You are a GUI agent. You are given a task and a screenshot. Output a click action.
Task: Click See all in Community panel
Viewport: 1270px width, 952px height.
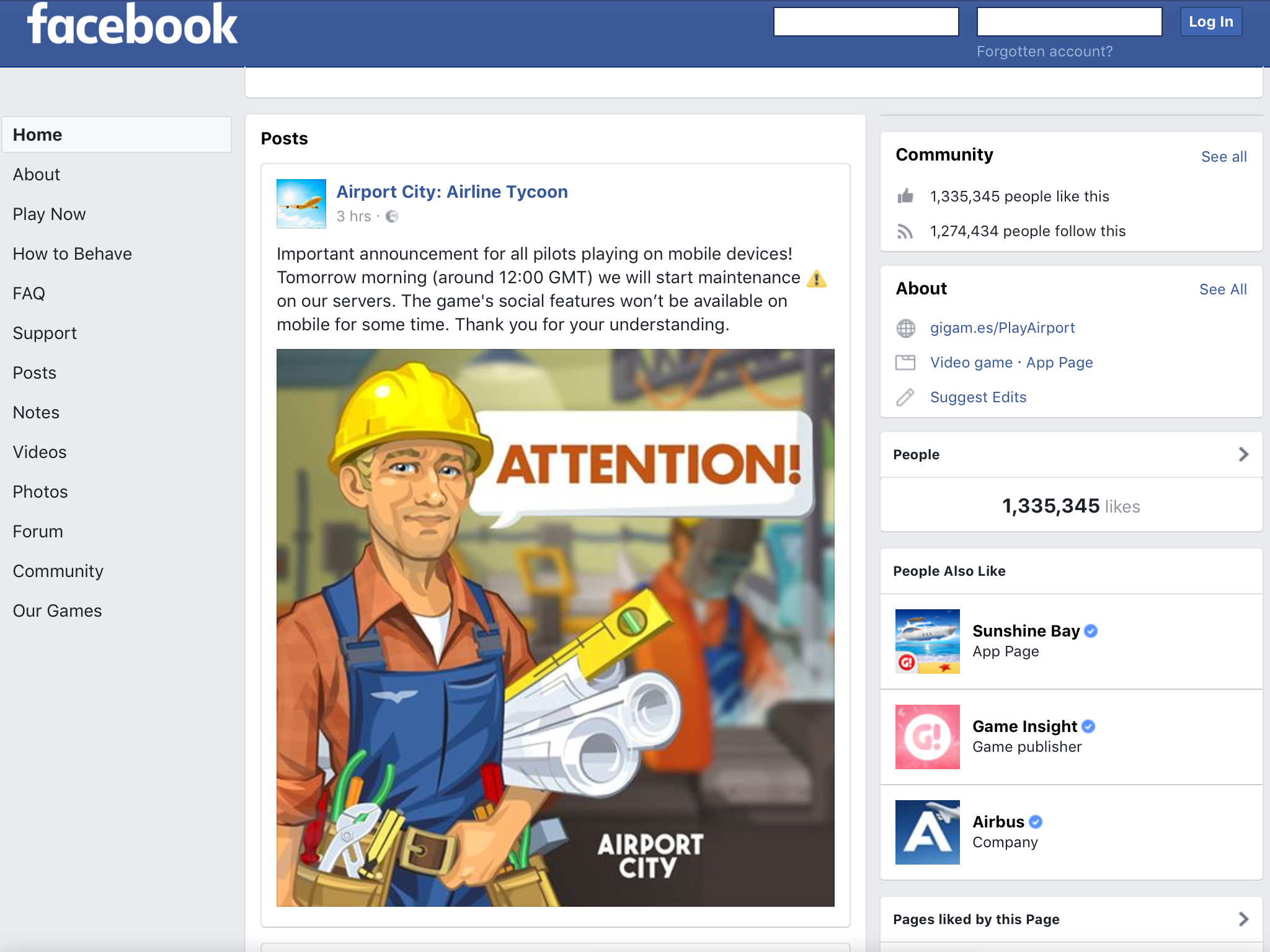(1224, 157)
